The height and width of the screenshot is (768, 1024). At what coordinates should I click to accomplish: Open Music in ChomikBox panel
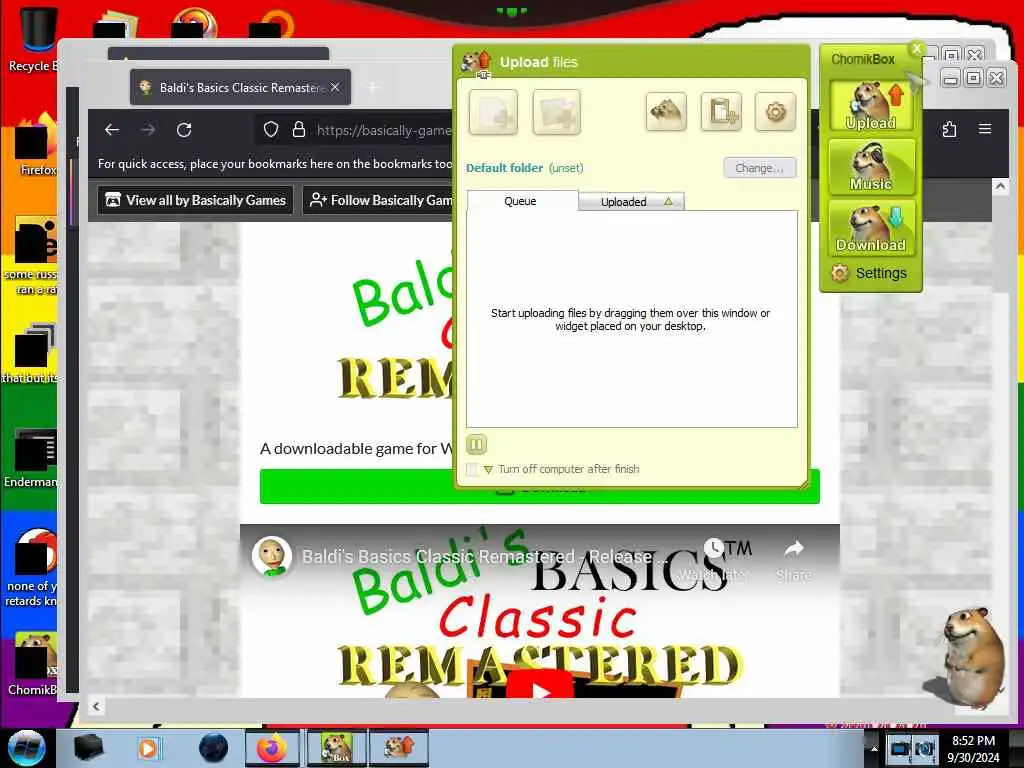(871, 167)
